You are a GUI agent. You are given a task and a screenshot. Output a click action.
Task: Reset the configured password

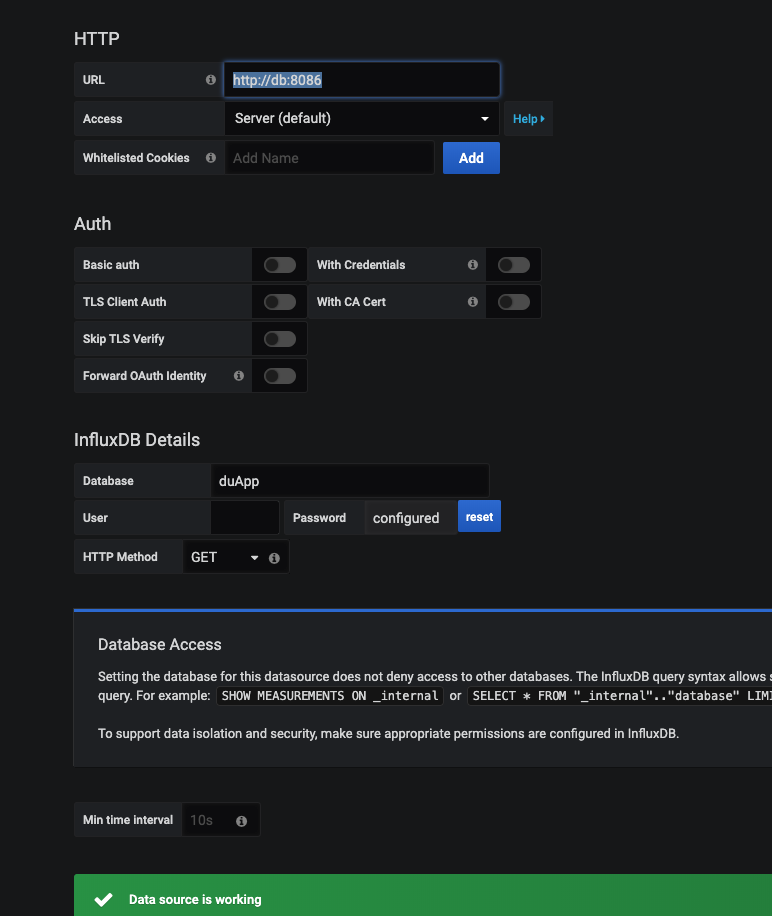479,516
